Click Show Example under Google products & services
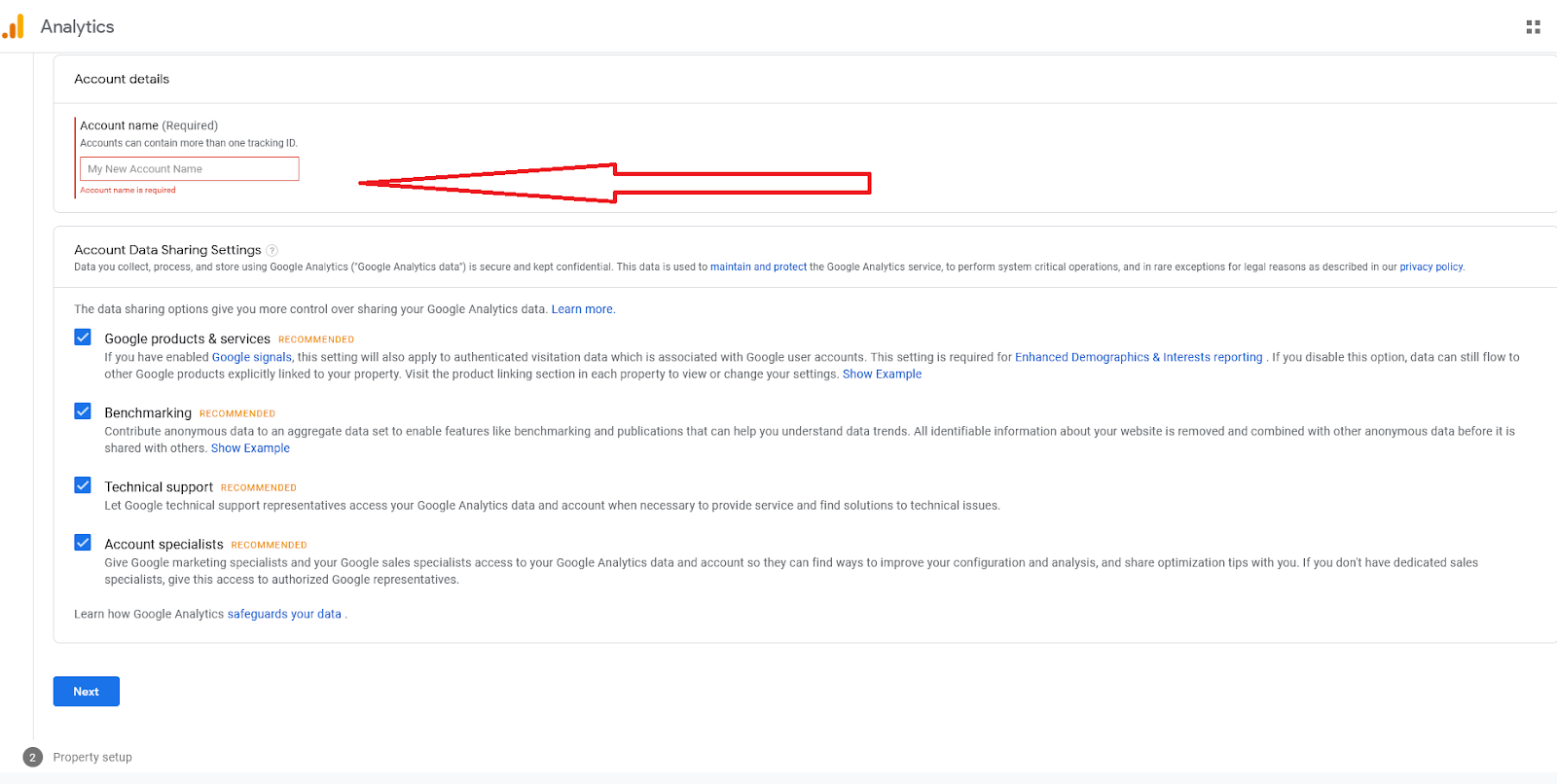This screenshot has width=1557, height=784. click(882, 374)
